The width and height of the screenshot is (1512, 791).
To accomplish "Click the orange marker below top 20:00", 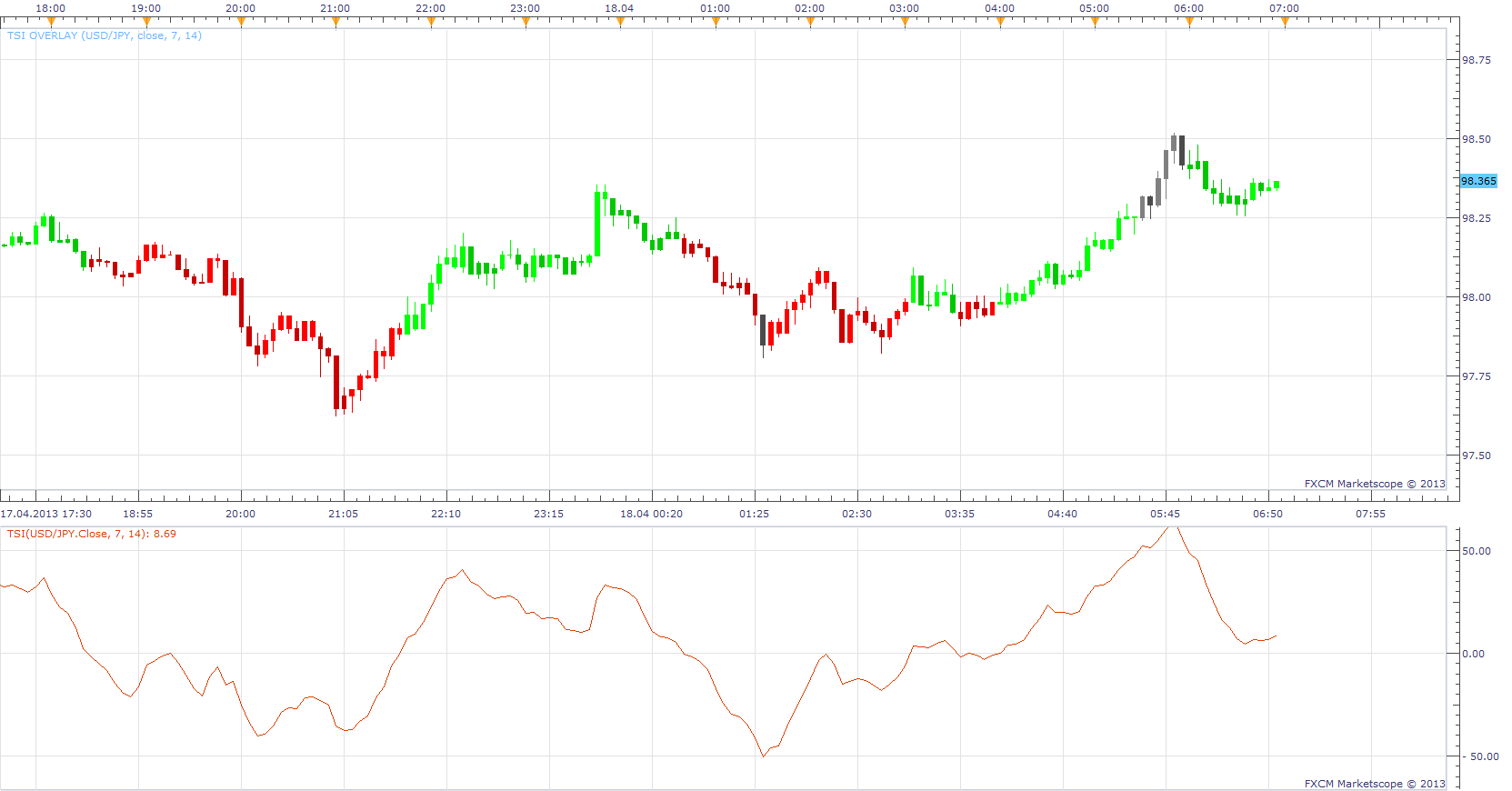I will tap(241, 22).
